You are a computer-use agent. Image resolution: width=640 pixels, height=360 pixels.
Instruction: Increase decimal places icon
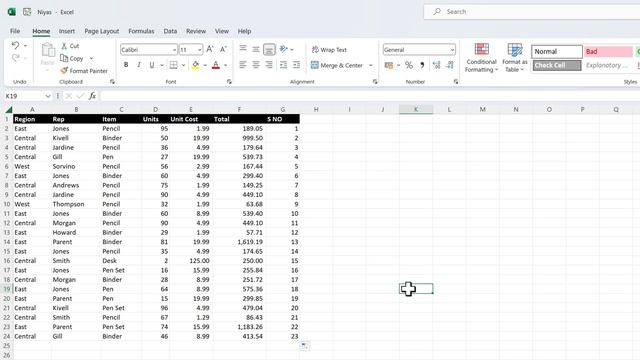click(436, 65)
